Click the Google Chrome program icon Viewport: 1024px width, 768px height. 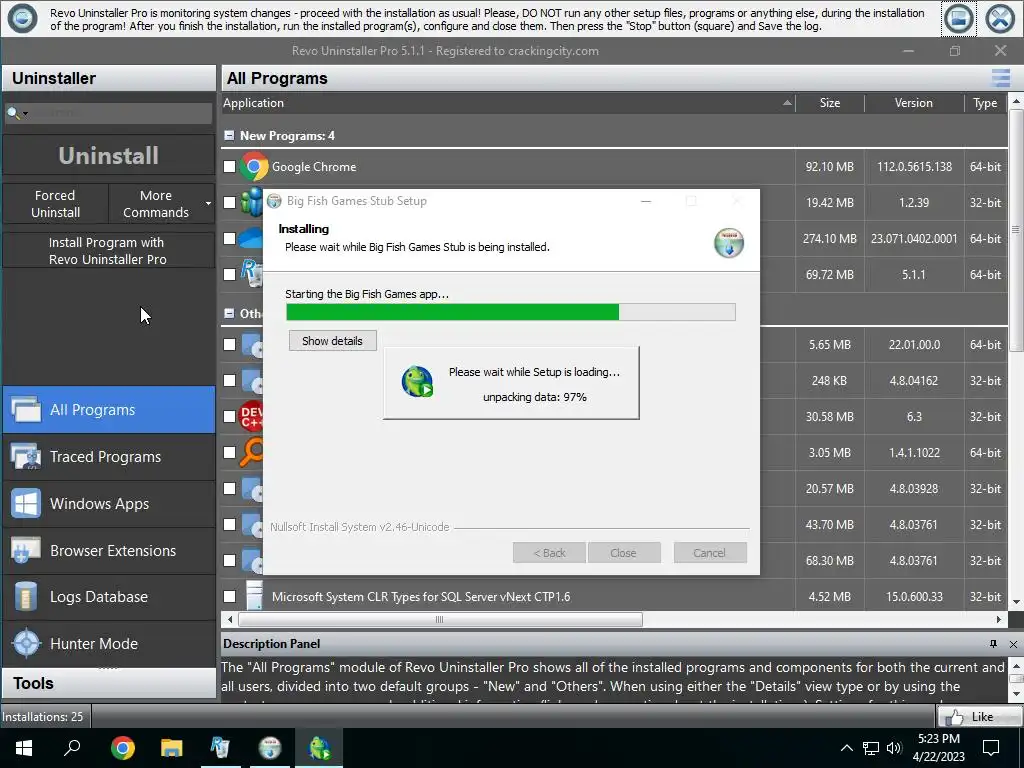[x=253, y=167]
